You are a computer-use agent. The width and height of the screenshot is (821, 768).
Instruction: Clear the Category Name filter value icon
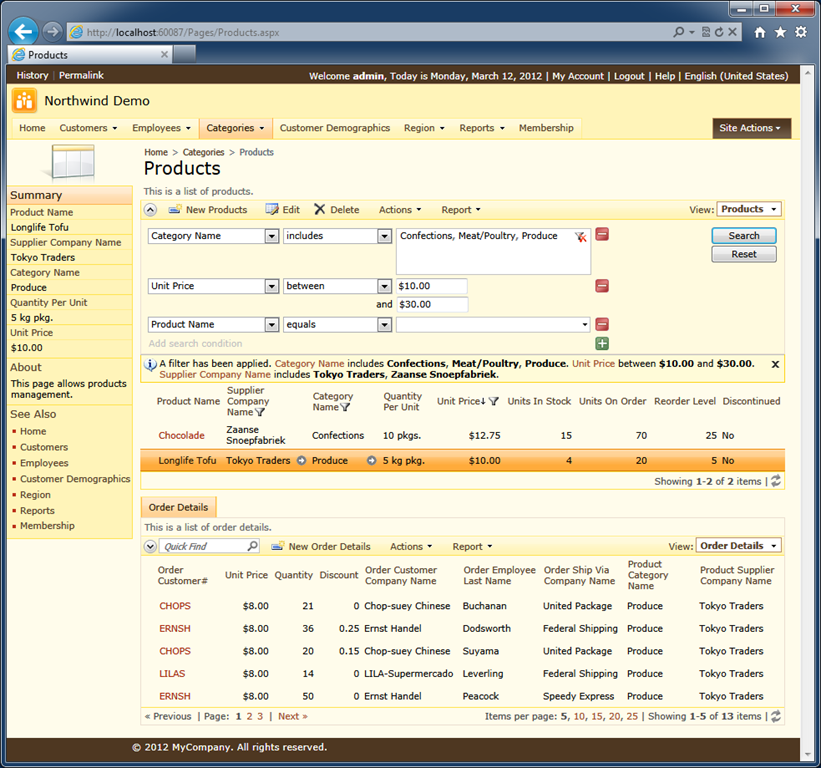tap(580, 237)
